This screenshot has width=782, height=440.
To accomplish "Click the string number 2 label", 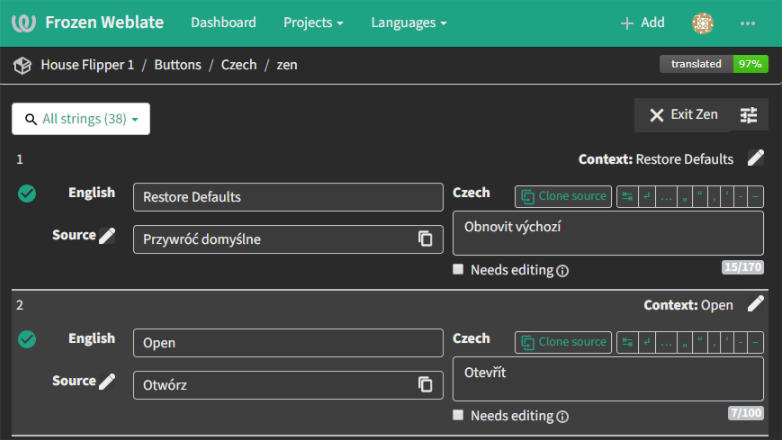I will (19, 305).
